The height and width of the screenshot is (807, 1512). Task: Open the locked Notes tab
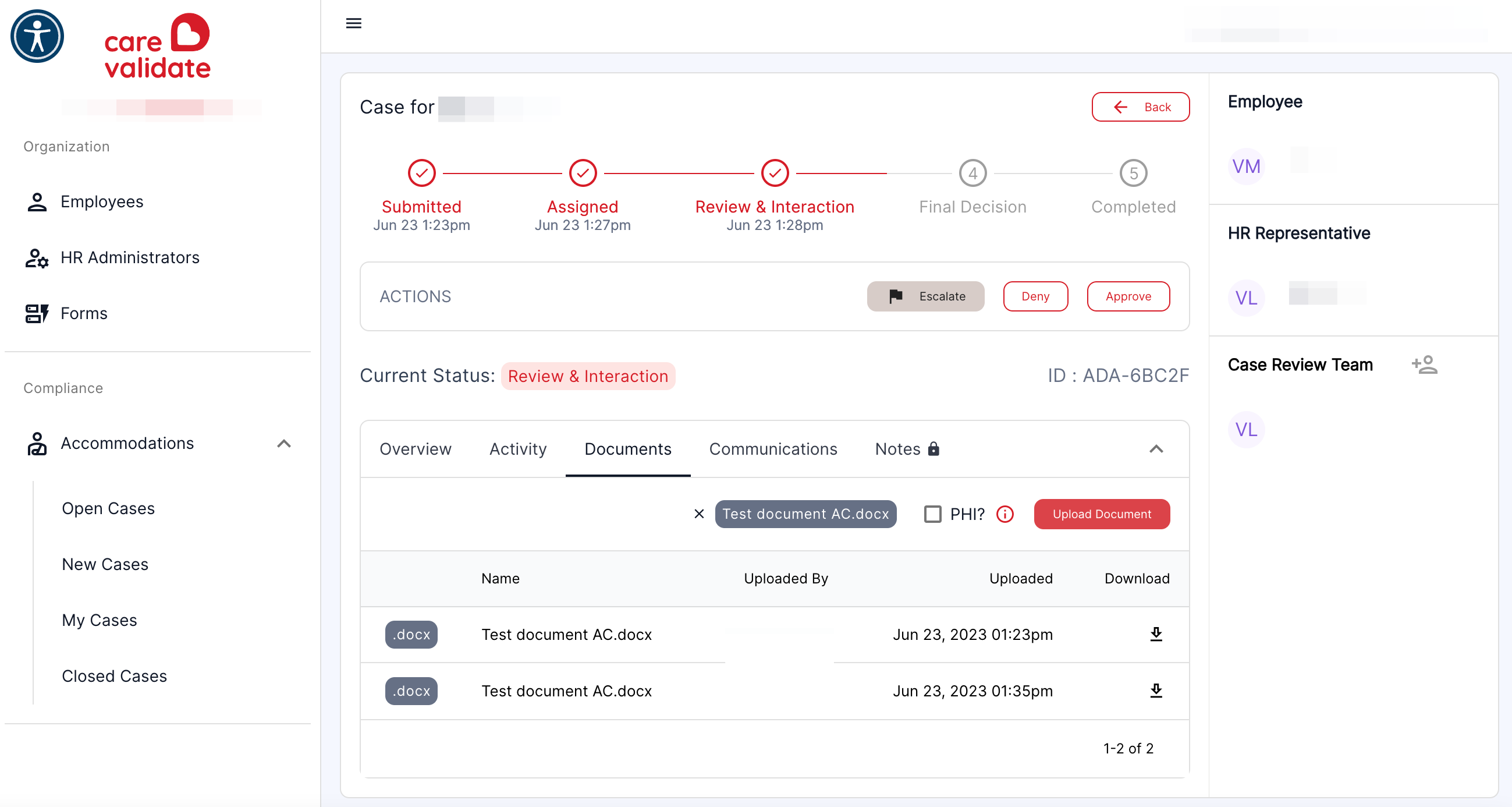tap(907, 449)
